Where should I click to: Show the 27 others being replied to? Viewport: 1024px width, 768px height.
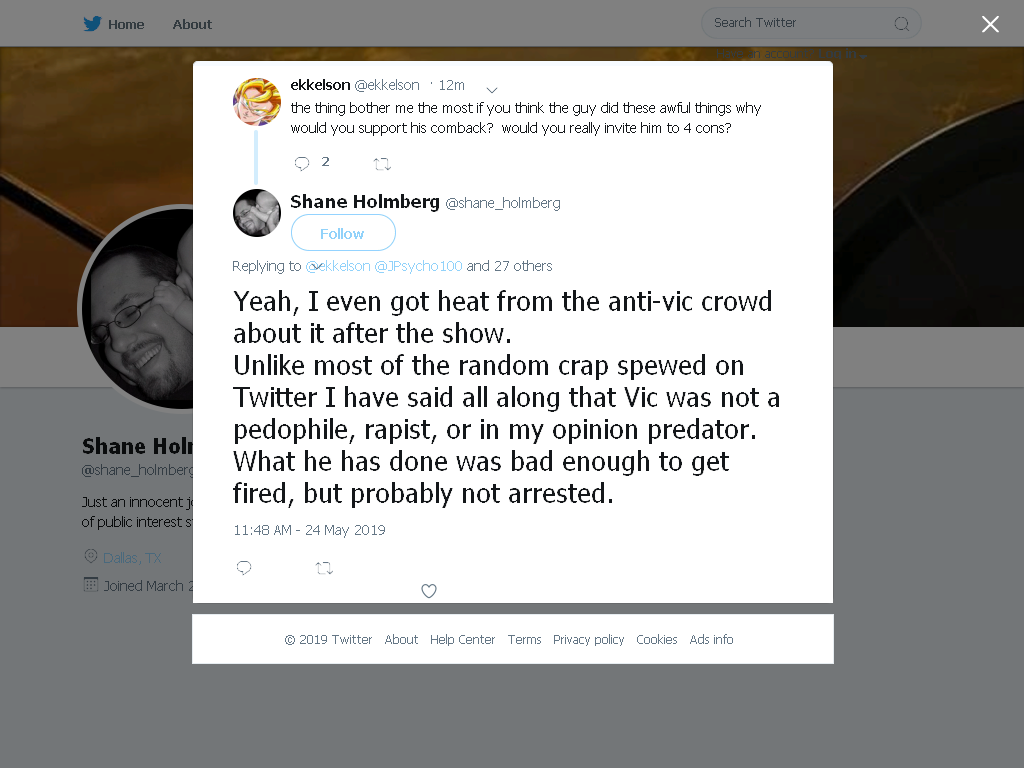pyautogui.click(x=509, y=266)
